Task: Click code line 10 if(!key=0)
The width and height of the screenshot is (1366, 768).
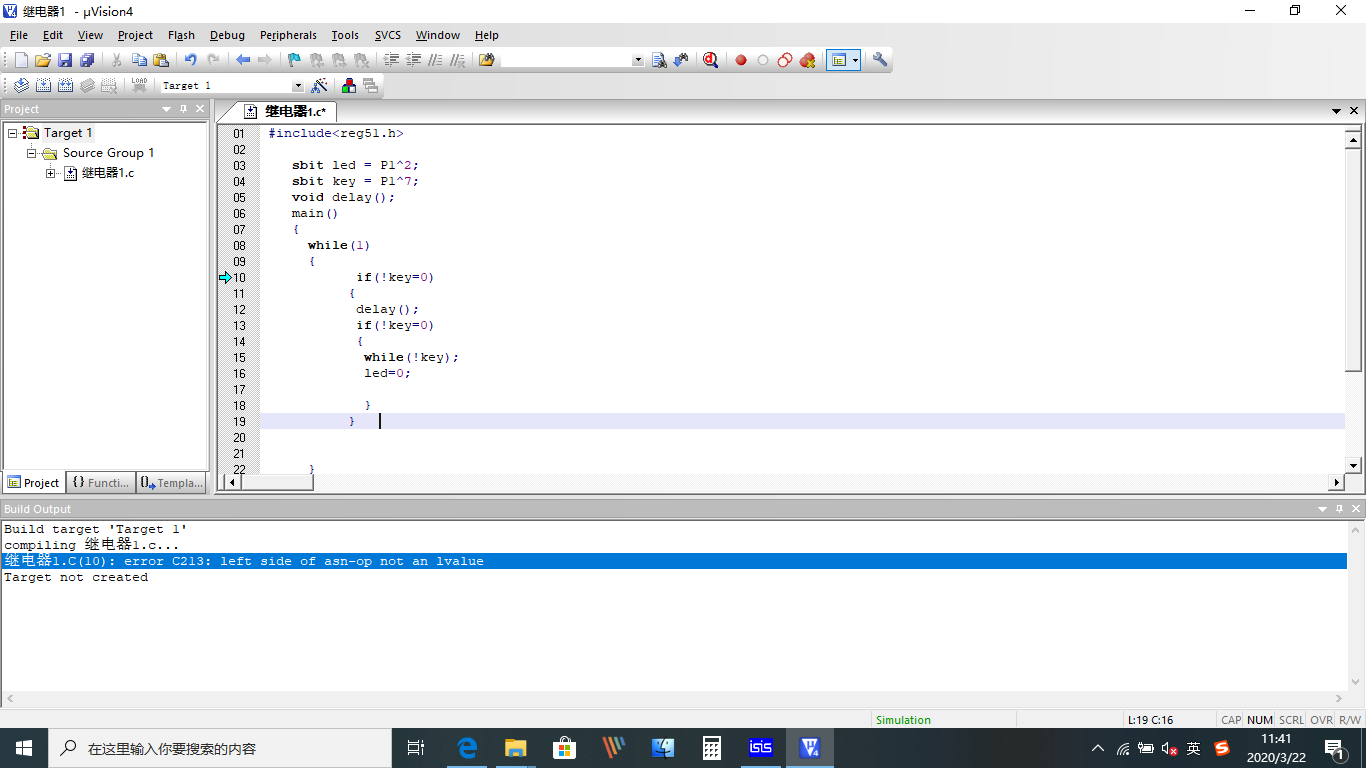Action: pos(395,277)
